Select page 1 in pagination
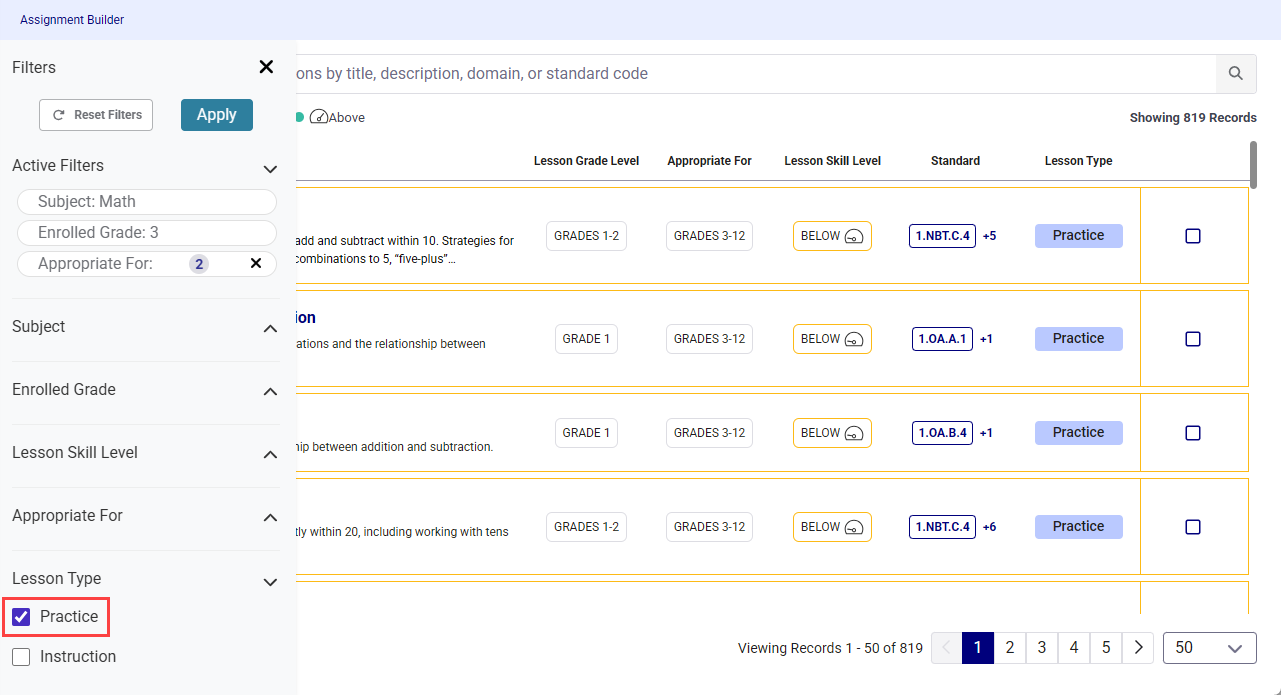1281x695 pixels. click(x=978, y=648)
